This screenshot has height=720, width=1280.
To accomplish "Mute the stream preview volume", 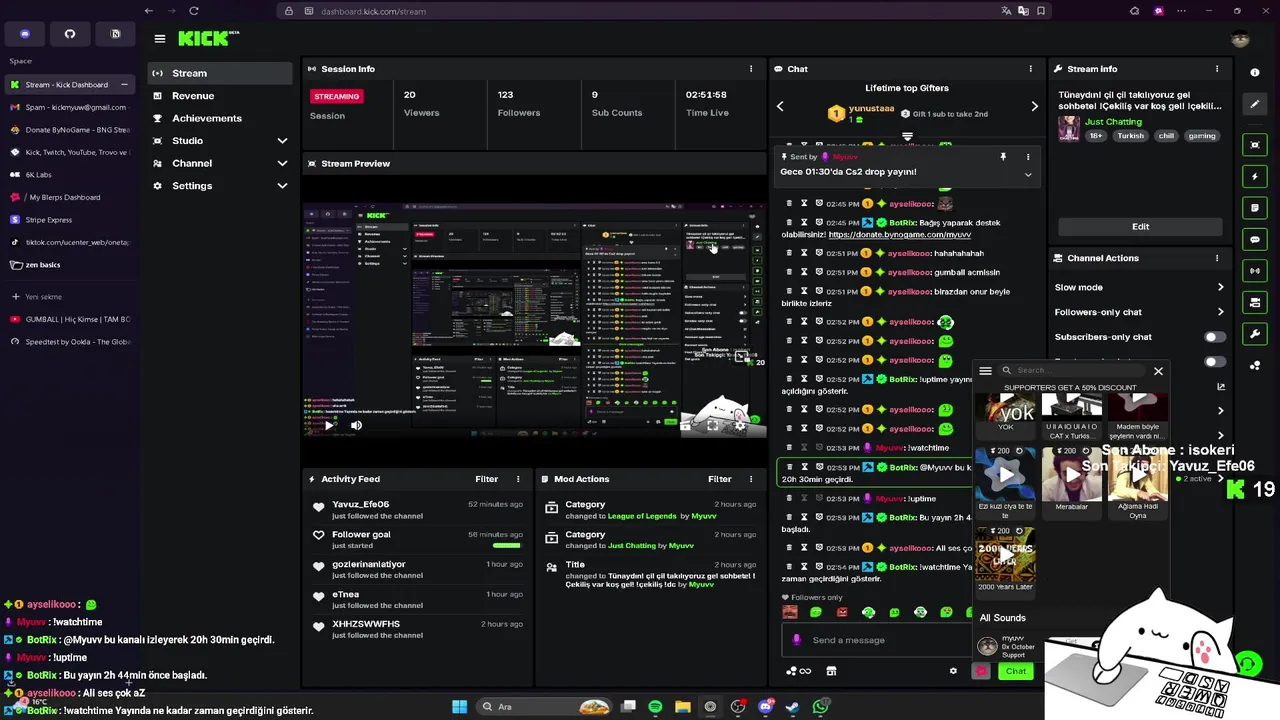I will click(x=356, y=425).
